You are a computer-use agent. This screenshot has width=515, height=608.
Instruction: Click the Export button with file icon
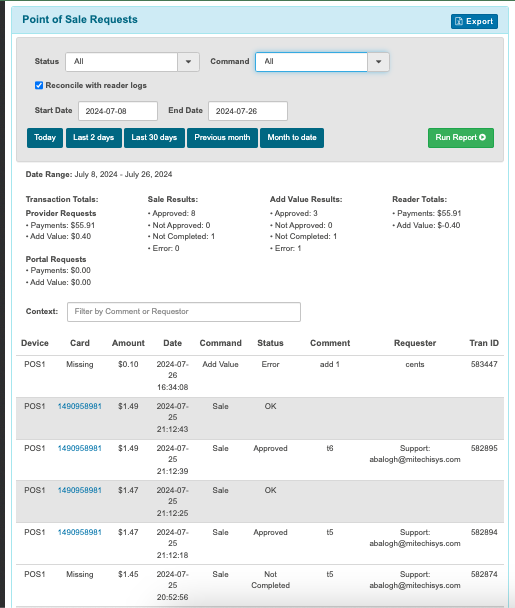point(474,21)
